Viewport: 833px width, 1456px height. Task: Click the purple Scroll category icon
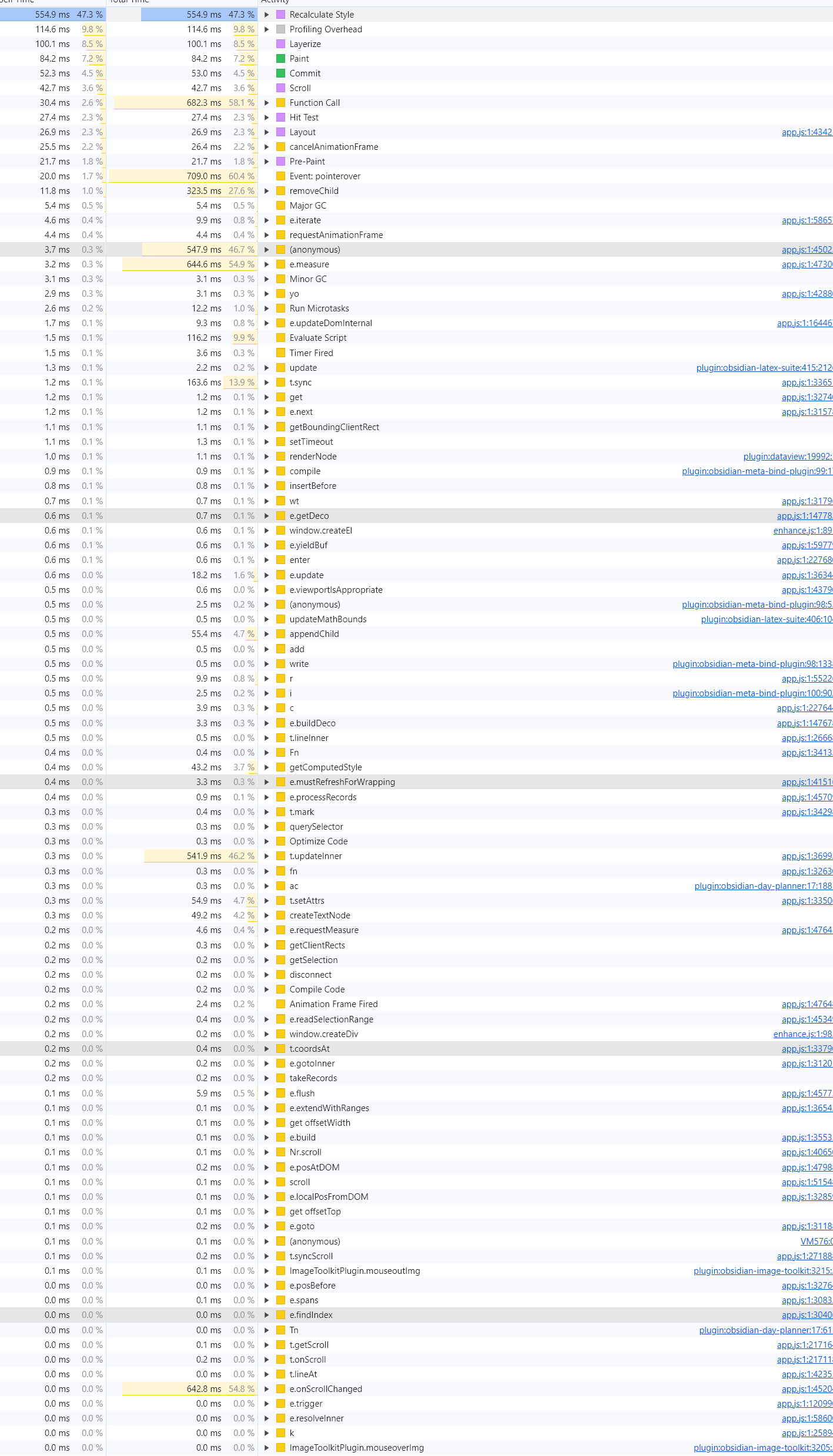(281, 88)
